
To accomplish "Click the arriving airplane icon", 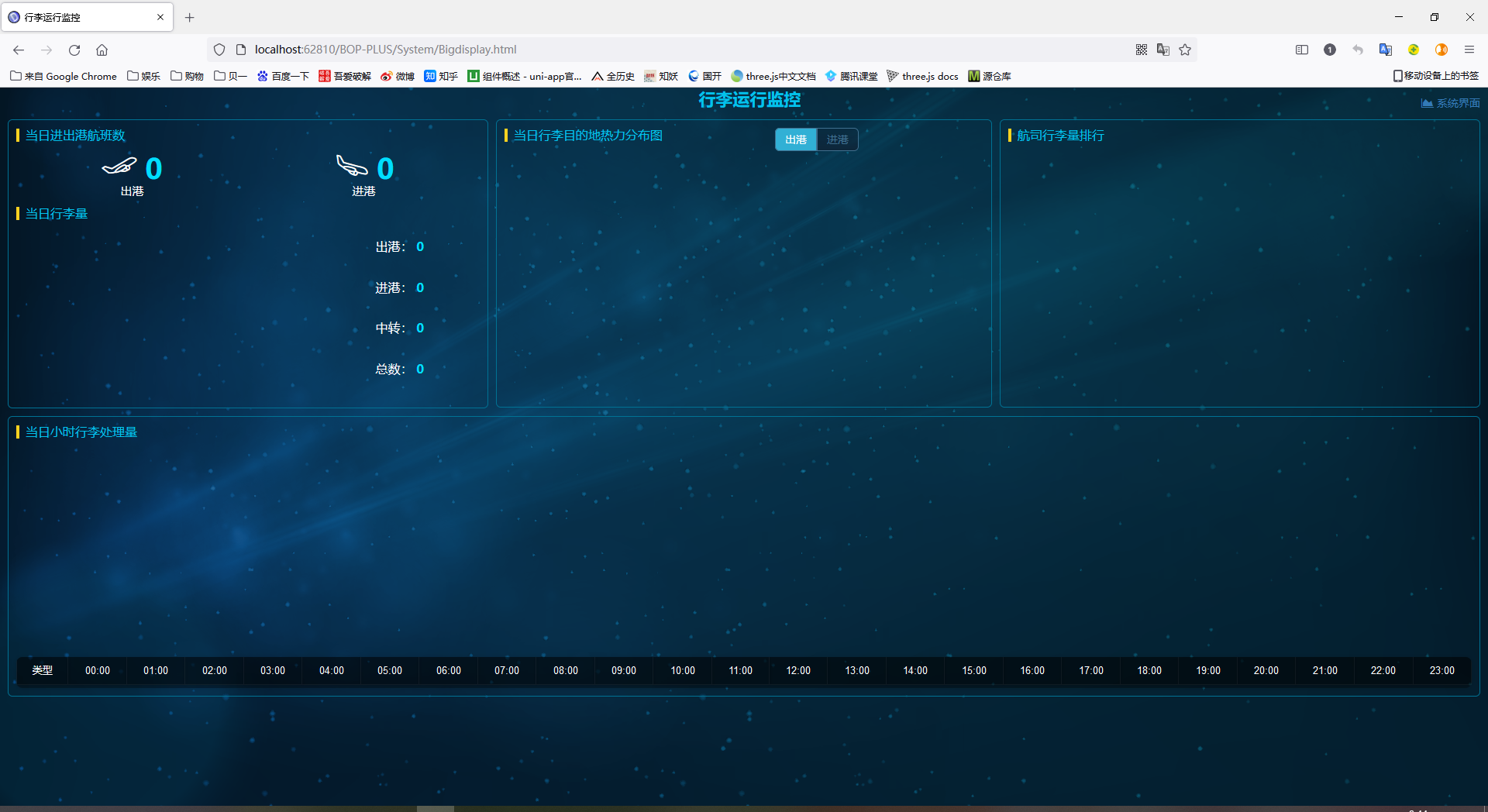I will (351, 166).
